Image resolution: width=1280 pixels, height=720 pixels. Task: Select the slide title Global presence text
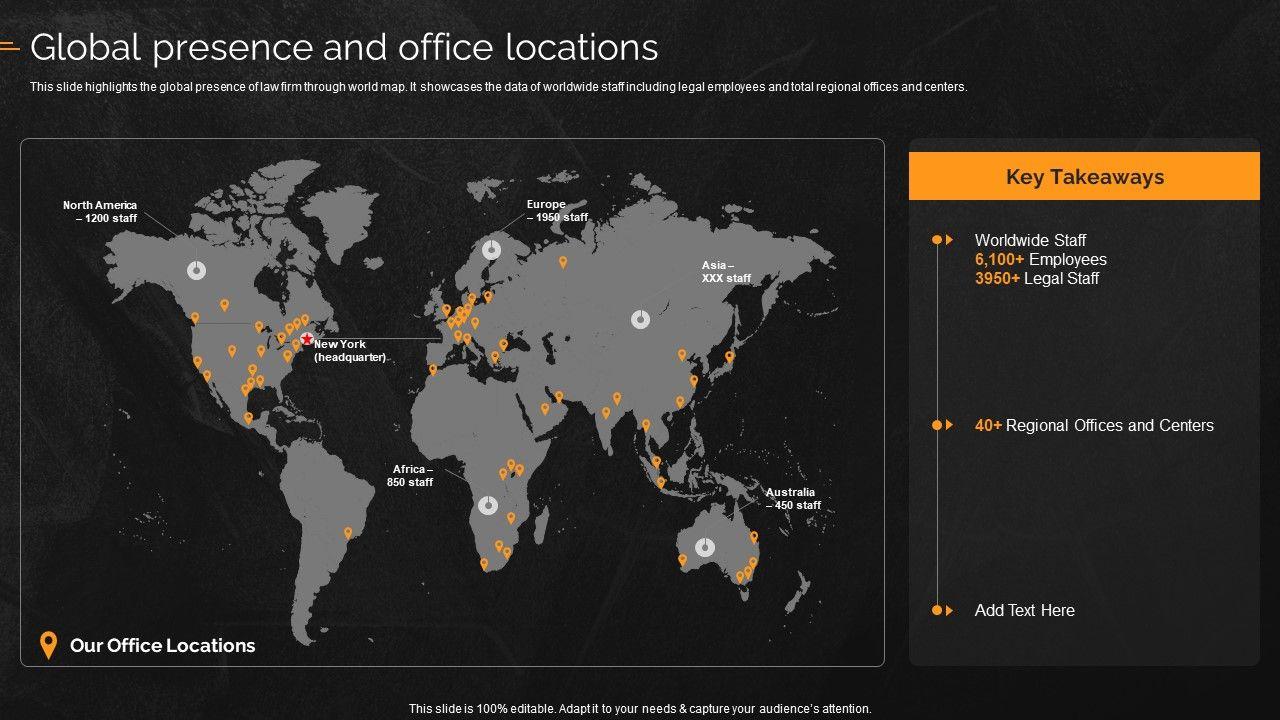[344, 47]
